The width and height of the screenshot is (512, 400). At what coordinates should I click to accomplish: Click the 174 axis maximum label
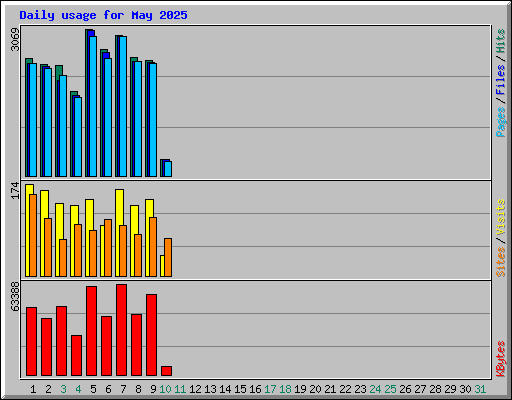(x=15, y=190)
